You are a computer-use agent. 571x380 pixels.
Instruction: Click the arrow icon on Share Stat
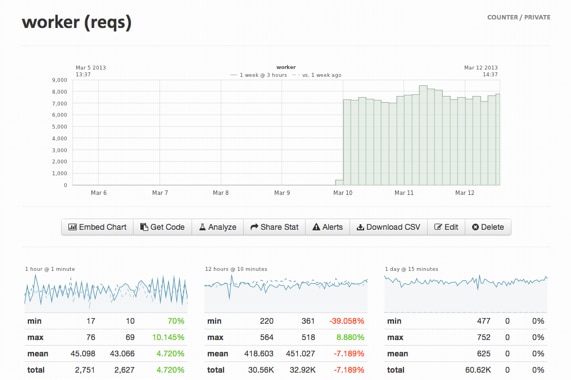pyautogui.click(x=254, y=227)
